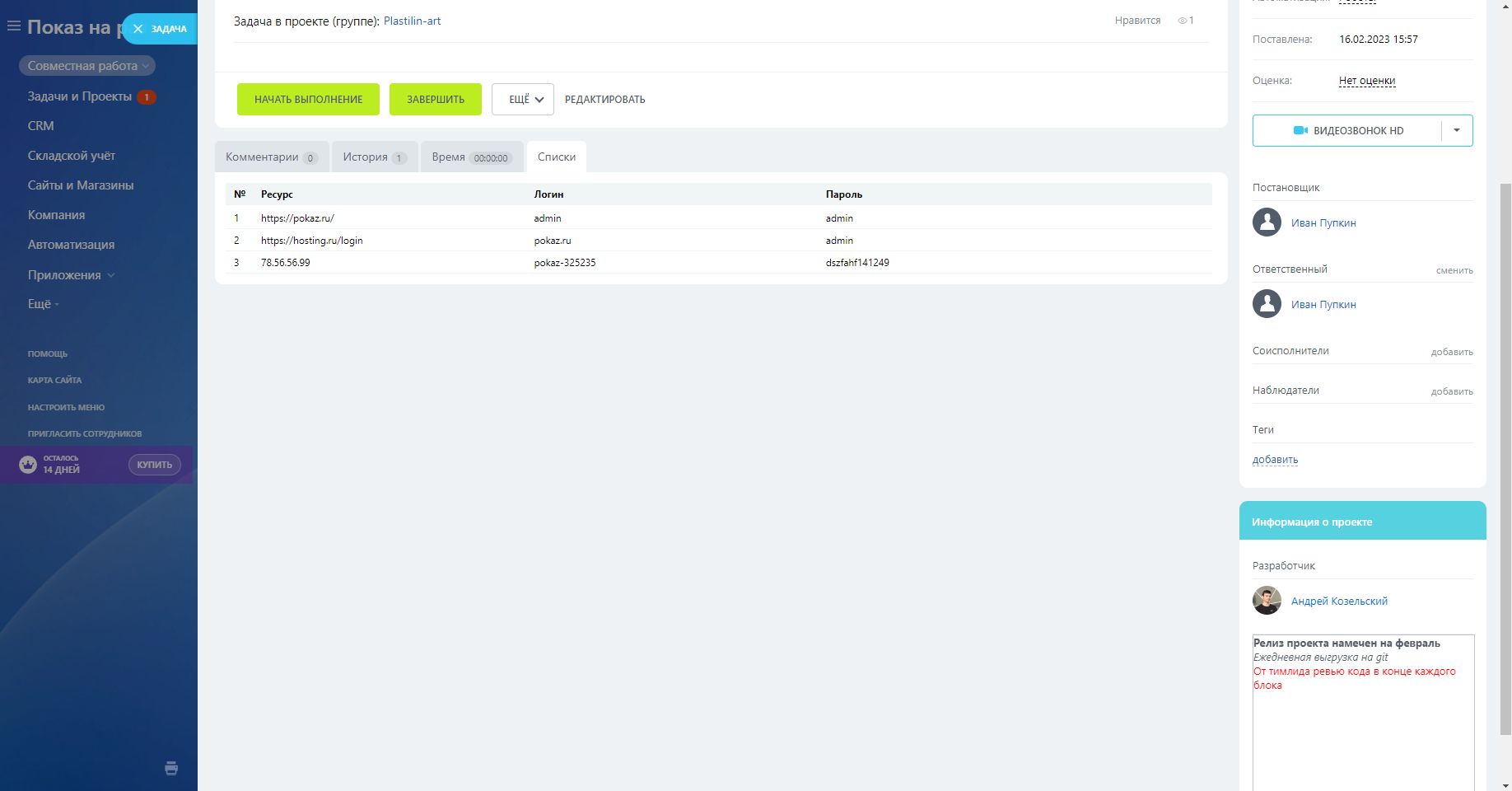1512x791 pixels.
Task: Open the Plastilin-art project link
Action: point(412,21)
